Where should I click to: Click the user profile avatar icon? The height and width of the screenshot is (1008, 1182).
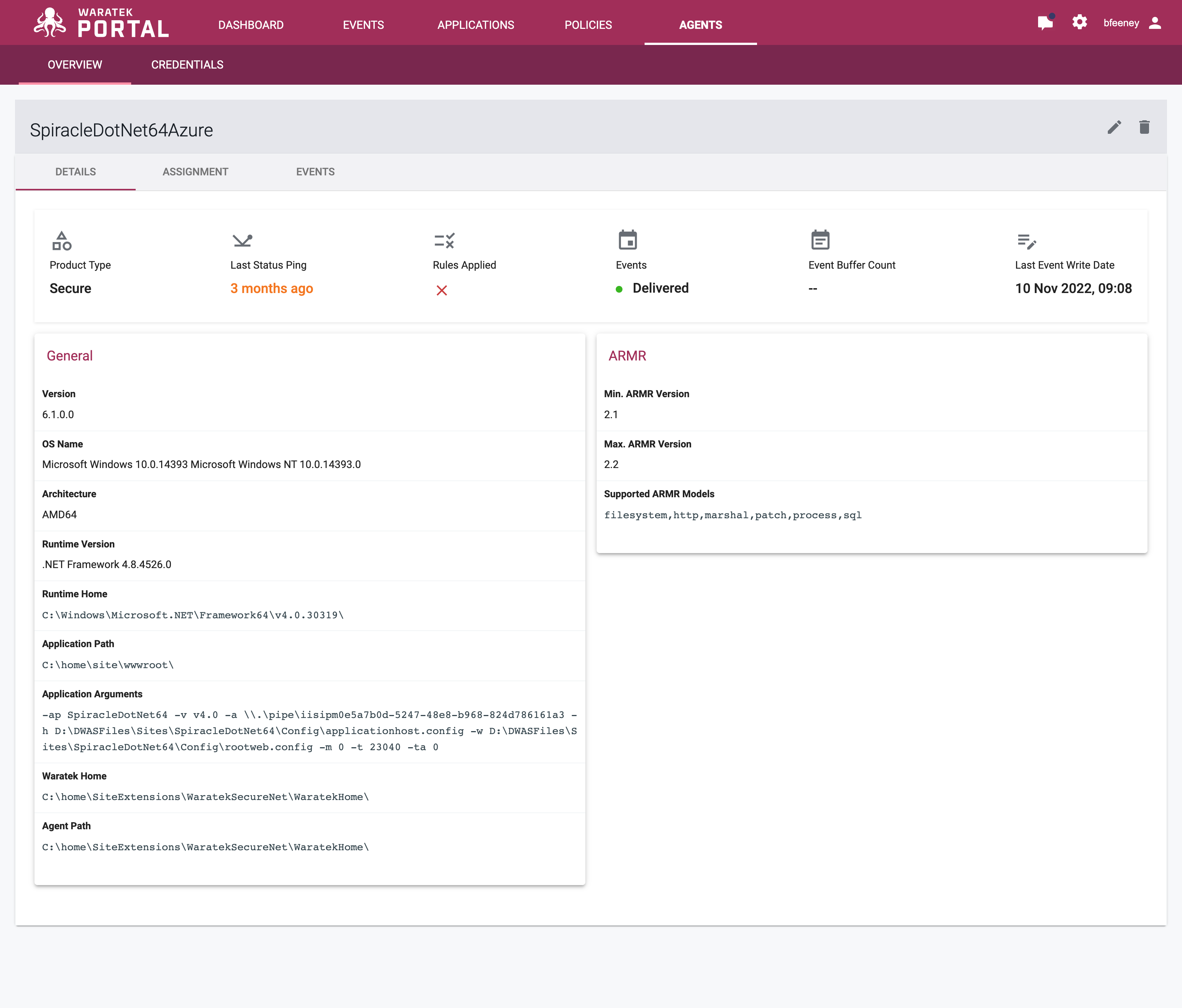click(x=1155, y=23)
